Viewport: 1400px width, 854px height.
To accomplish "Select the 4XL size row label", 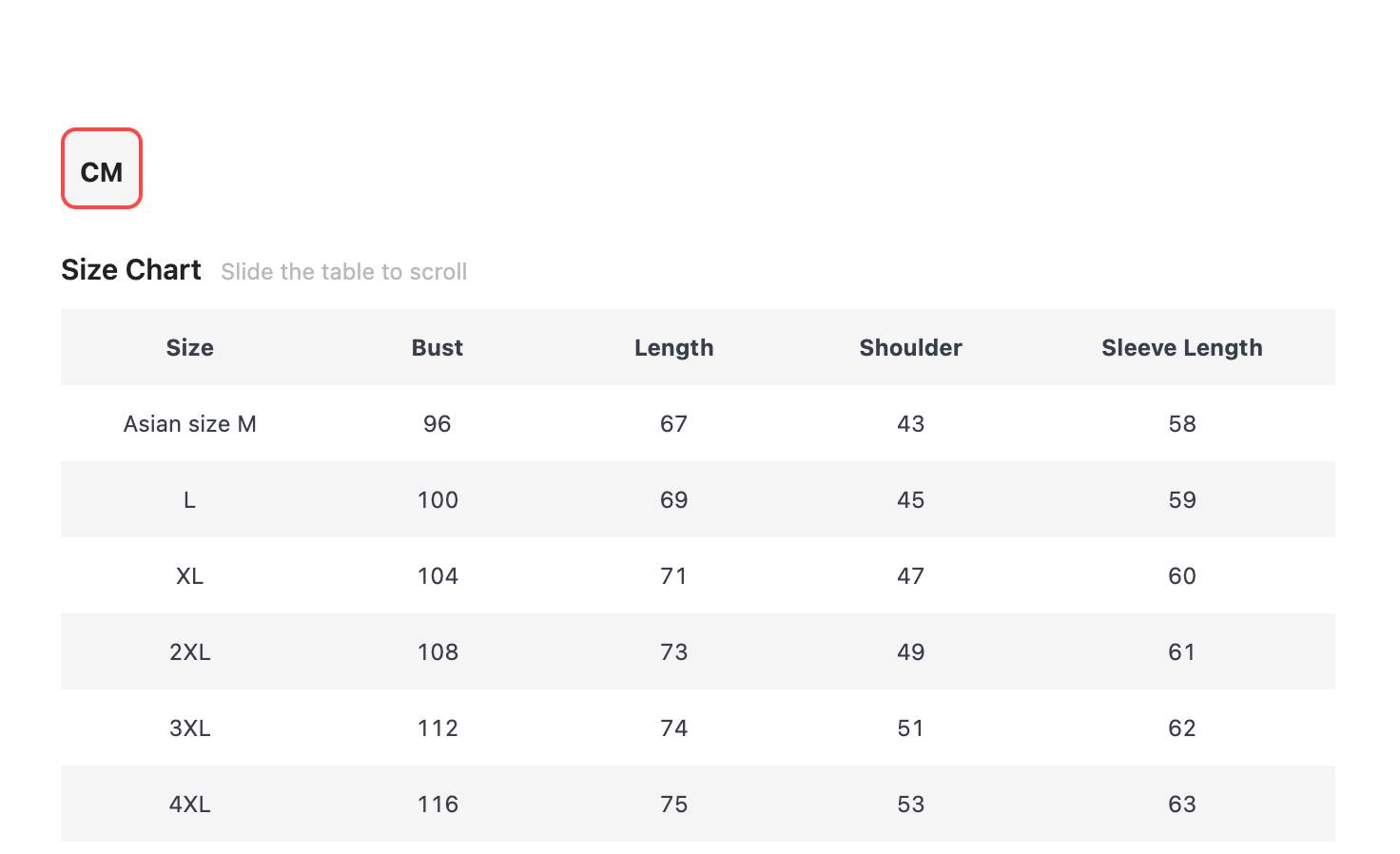I will point(189,805).
